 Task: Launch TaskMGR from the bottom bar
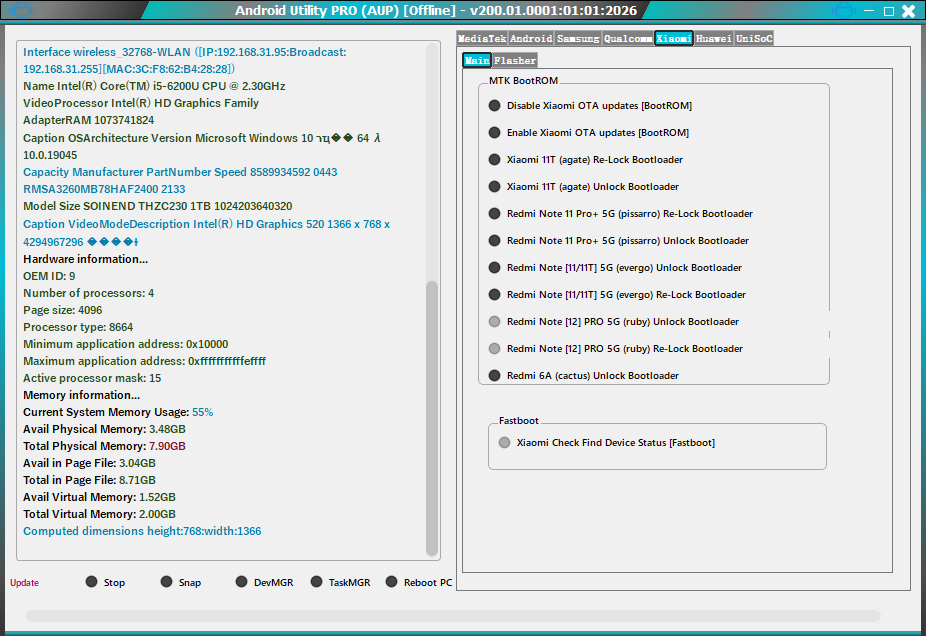[x=317, y=582]
